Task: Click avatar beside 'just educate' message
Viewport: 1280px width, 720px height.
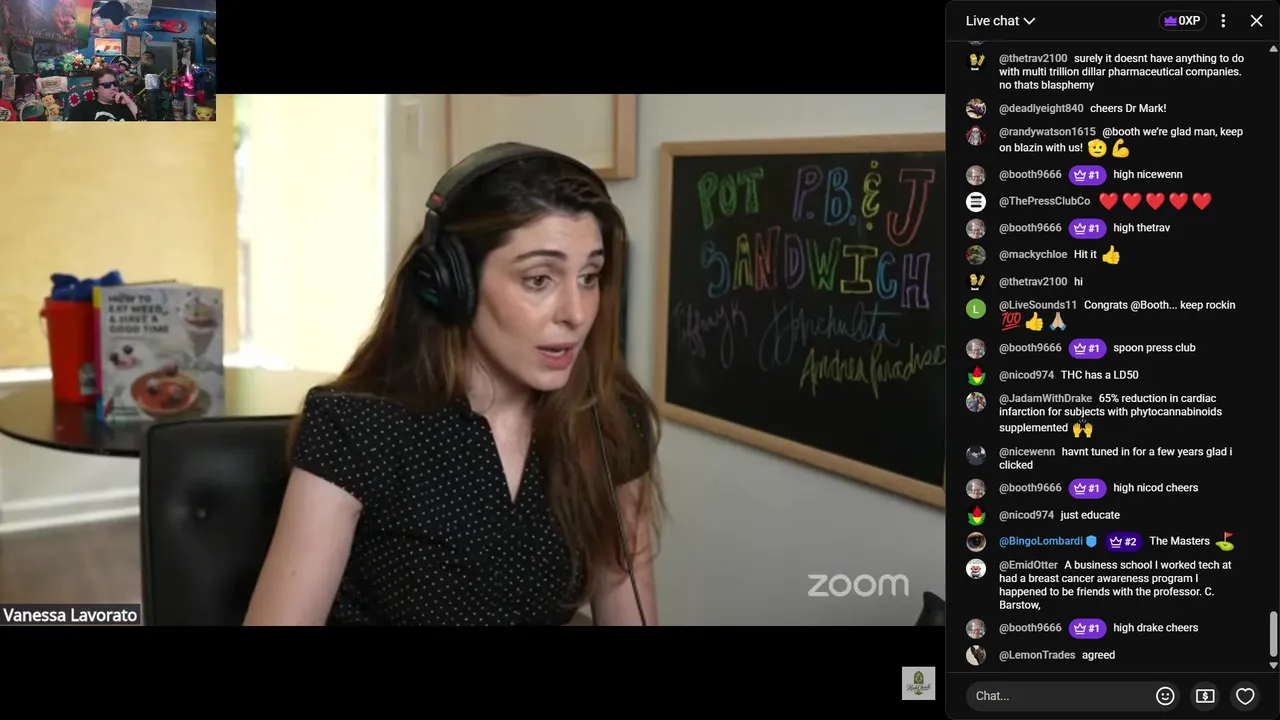Action: pos(976,516)
